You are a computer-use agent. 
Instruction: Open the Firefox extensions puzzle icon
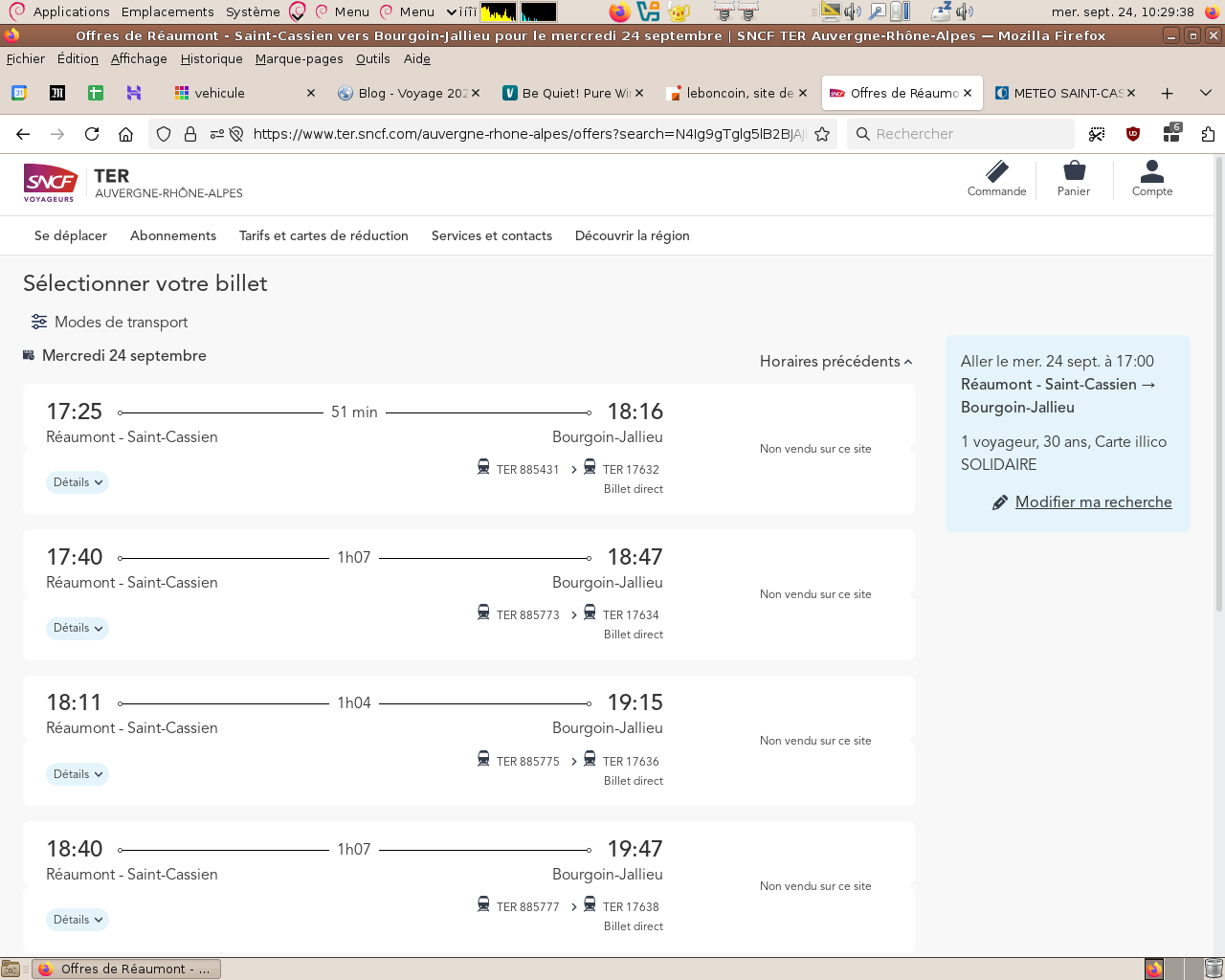tap(1208, 134)
